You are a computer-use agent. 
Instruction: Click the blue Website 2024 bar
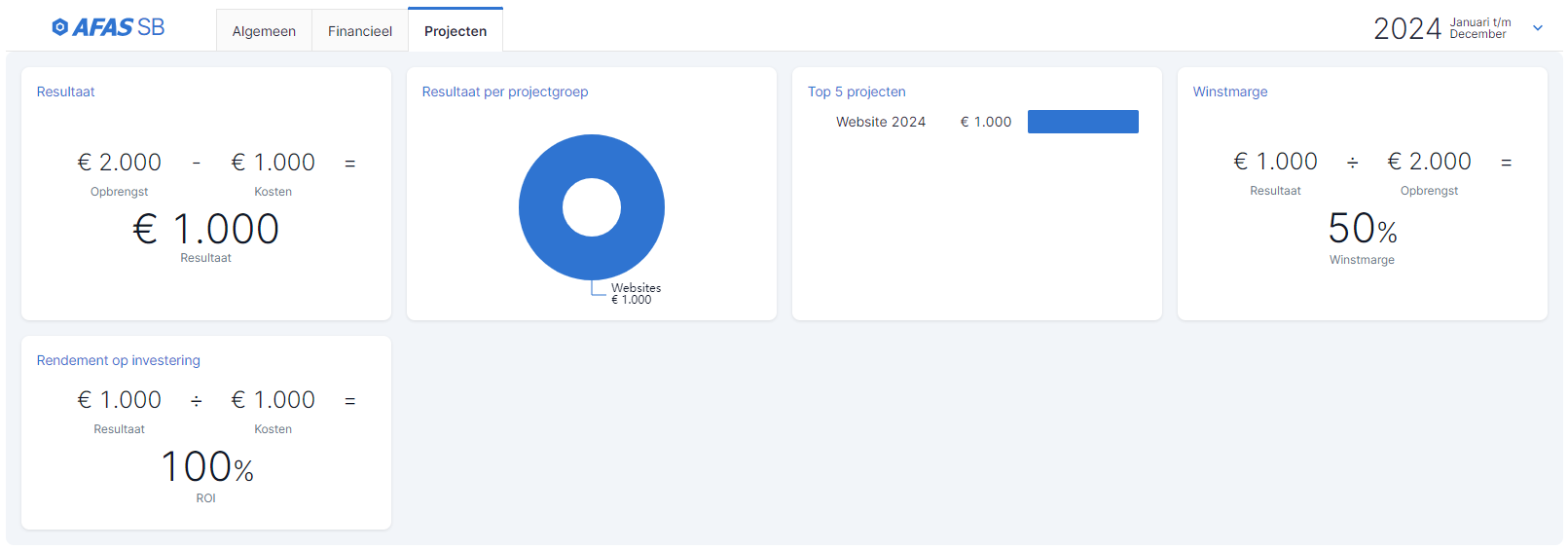pos(1083,122)
